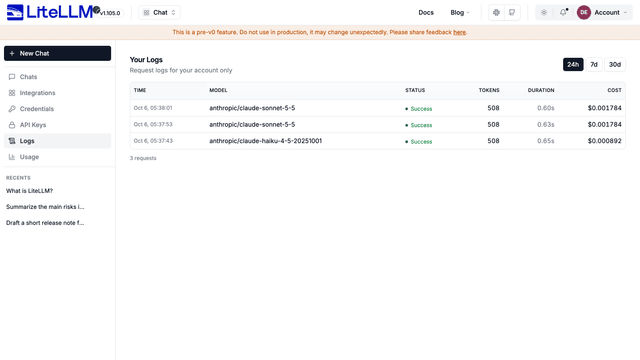Viewport: 640px width, 360px height.
Task: Open Integrations in sidebar
Action: coord(58,93)
